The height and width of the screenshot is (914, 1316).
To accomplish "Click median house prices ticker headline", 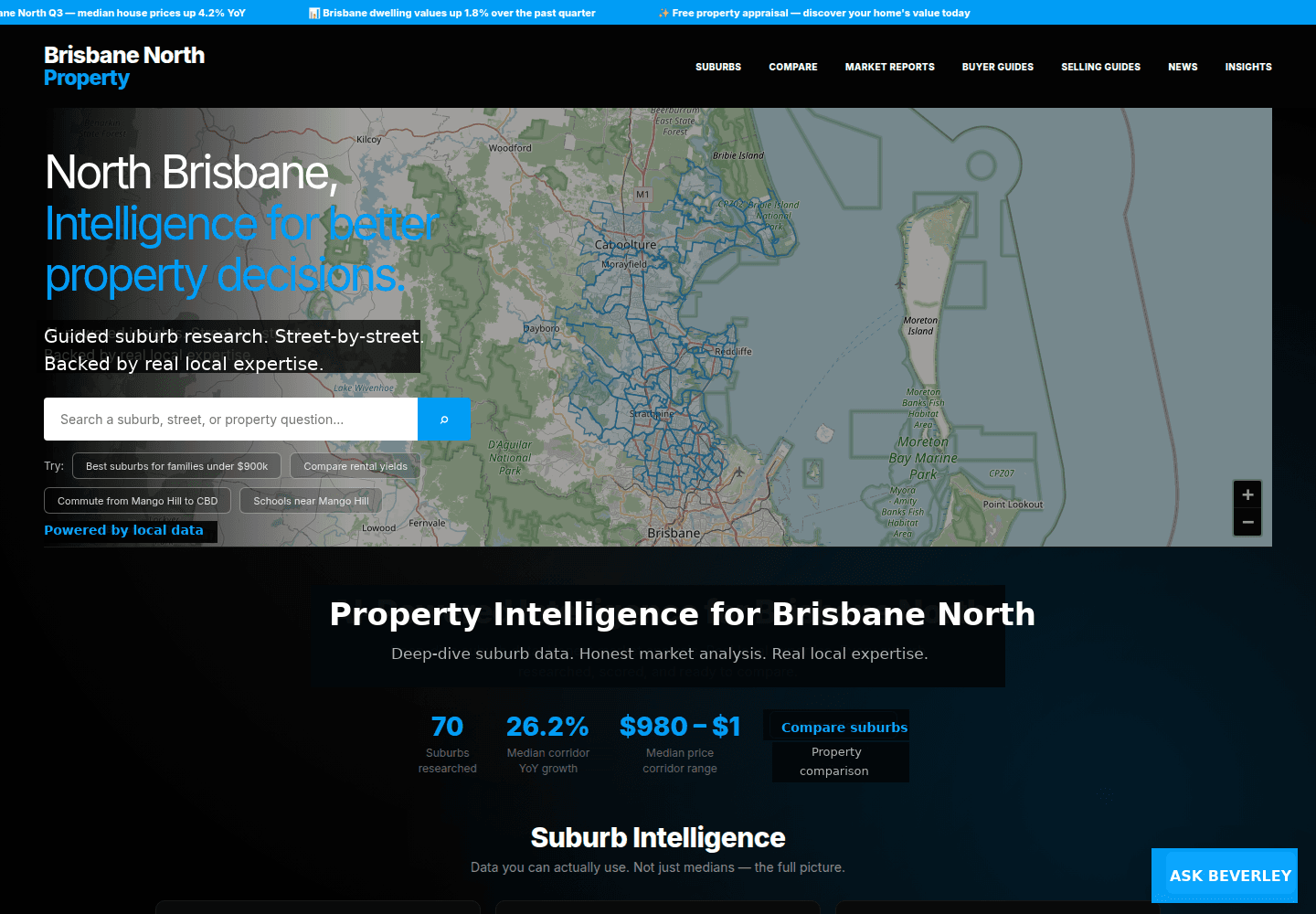I will pyautogui.click(x=122, y=13).
